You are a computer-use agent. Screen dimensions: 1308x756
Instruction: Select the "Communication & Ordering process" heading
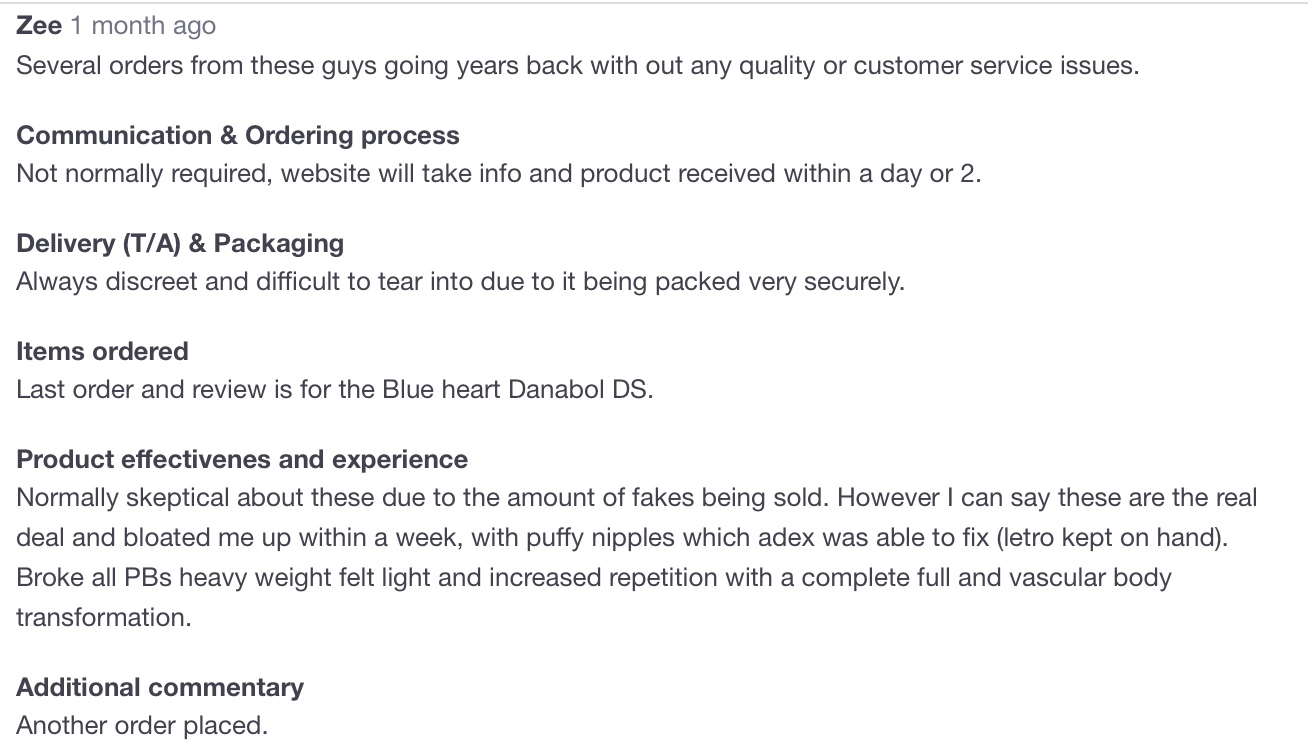tap(238, 135)
